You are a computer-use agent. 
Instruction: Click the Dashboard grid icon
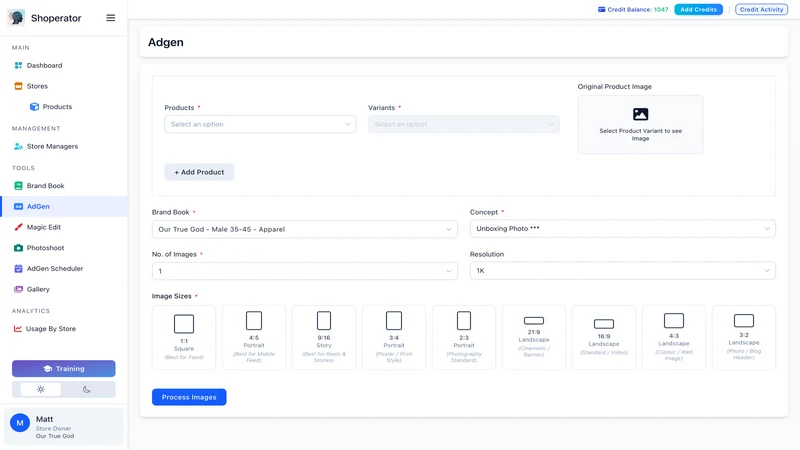coord(18,65)
